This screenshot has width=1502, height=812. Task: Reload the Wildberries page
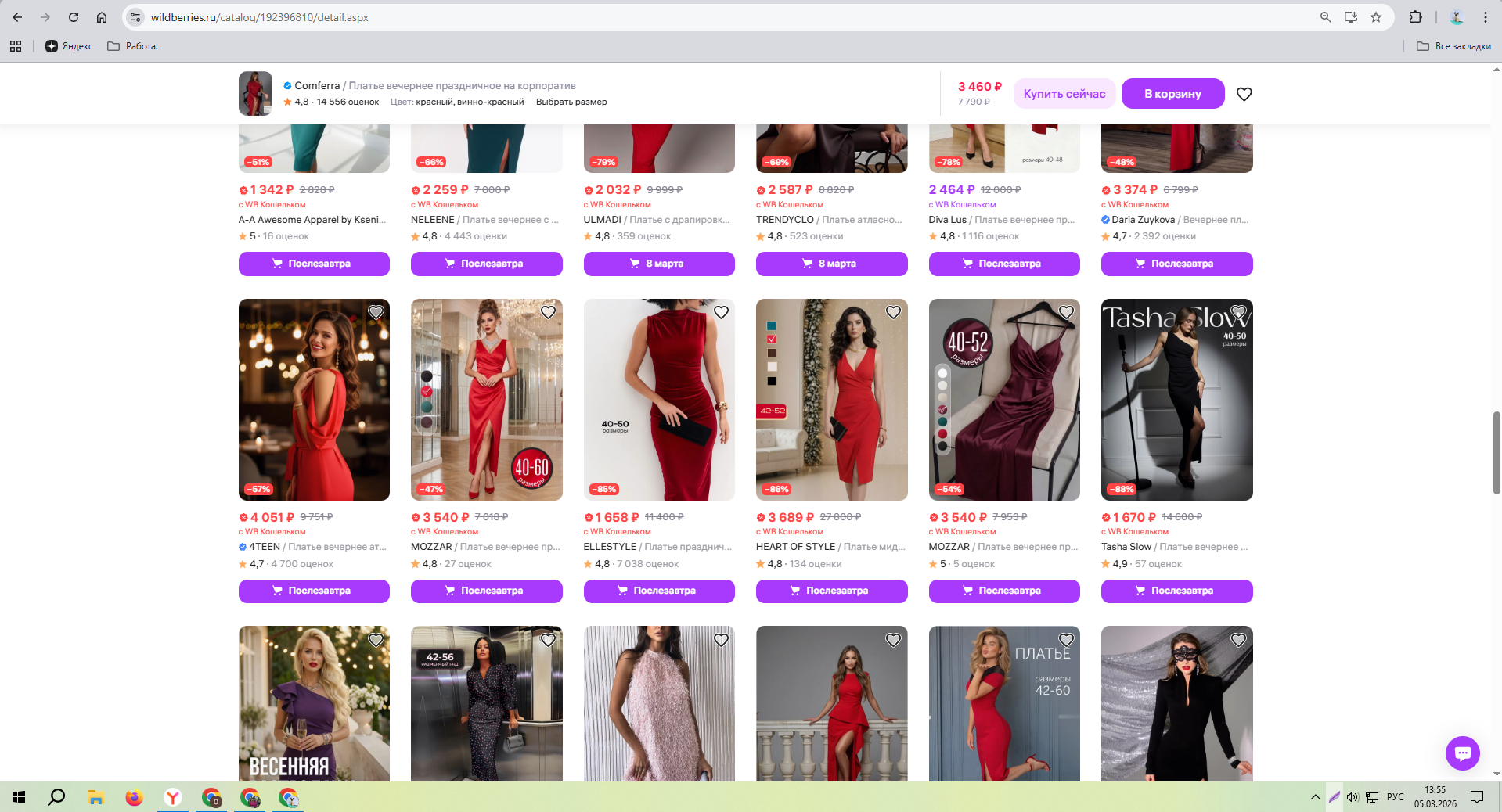[x=74, y=17]
